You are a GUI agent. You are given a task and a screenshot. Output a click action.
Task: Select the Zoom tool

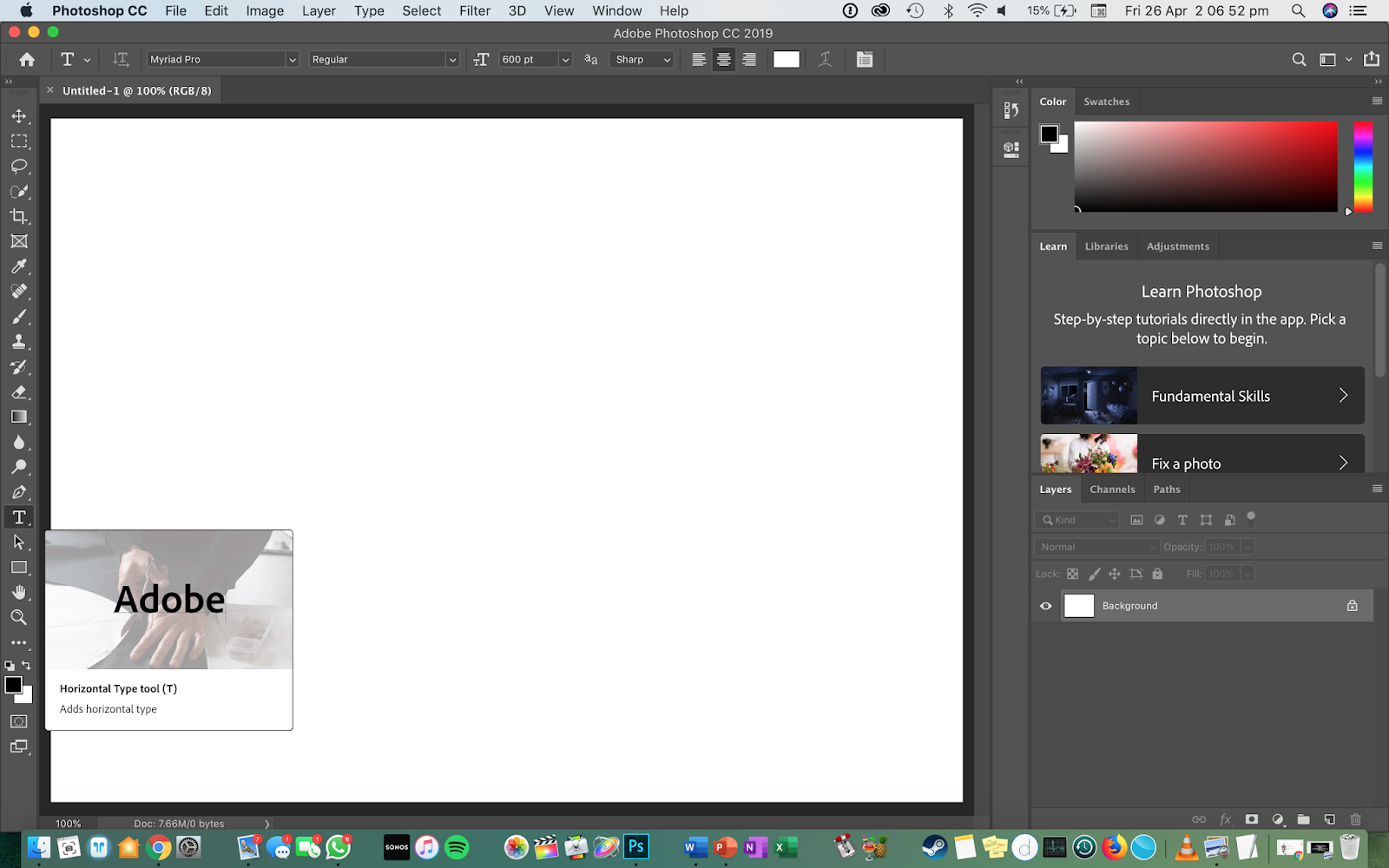pos(18,617)
